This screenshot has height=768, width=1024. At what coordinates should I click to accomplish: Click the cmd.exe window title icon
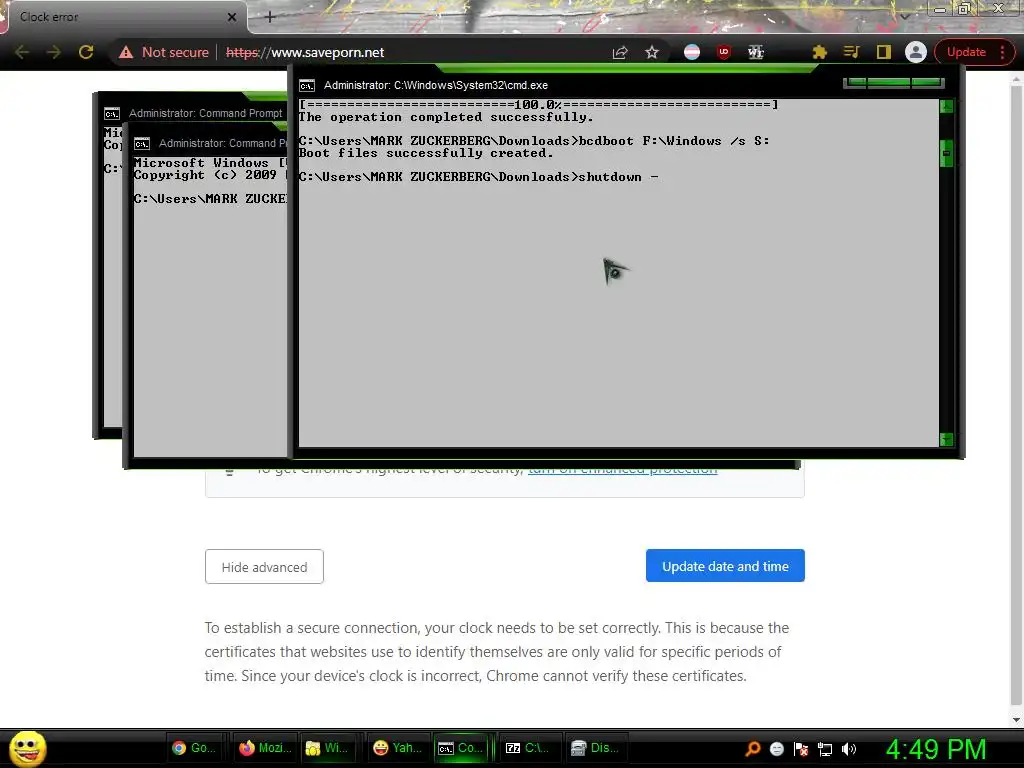307,86
